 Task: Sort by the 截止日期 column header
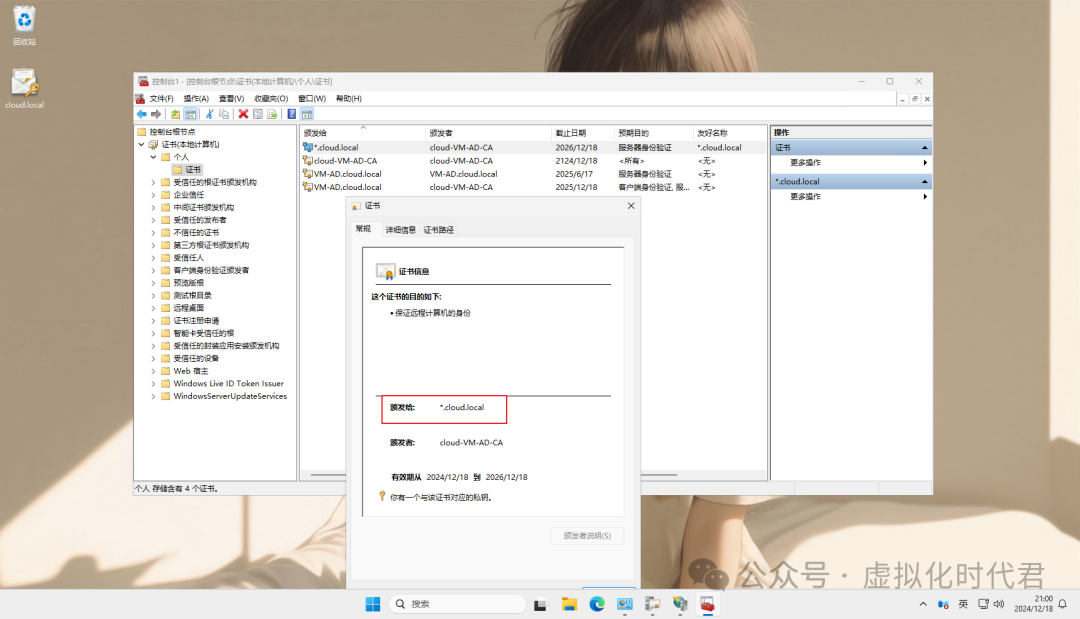(x=583, y=133)
